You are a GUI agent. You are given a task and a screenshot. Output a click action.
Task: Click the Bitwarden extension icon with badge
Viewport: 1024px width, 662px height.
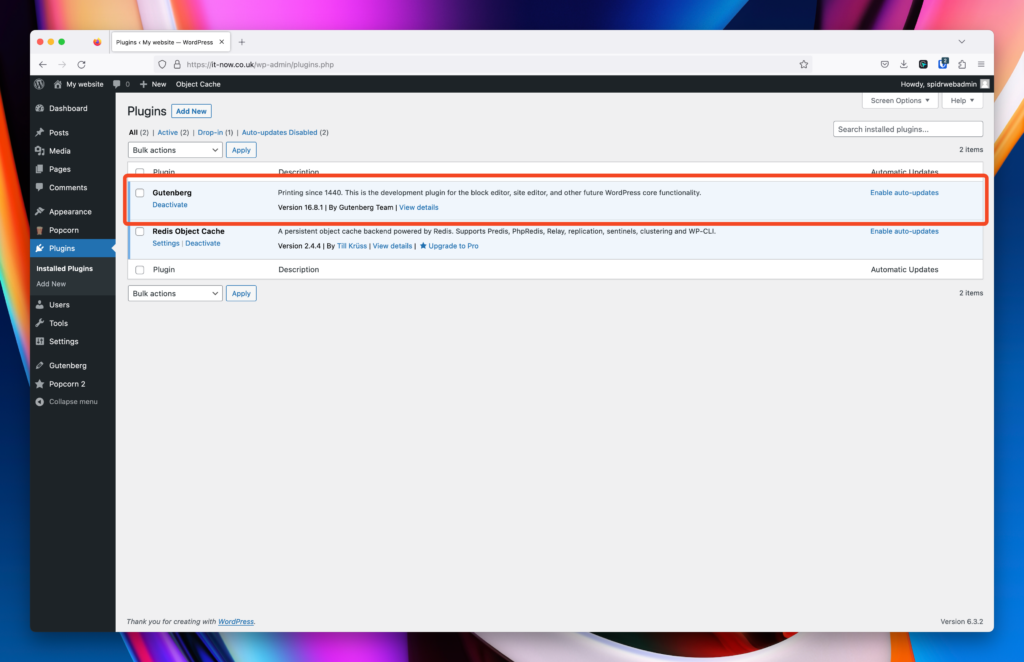(943, 64)
